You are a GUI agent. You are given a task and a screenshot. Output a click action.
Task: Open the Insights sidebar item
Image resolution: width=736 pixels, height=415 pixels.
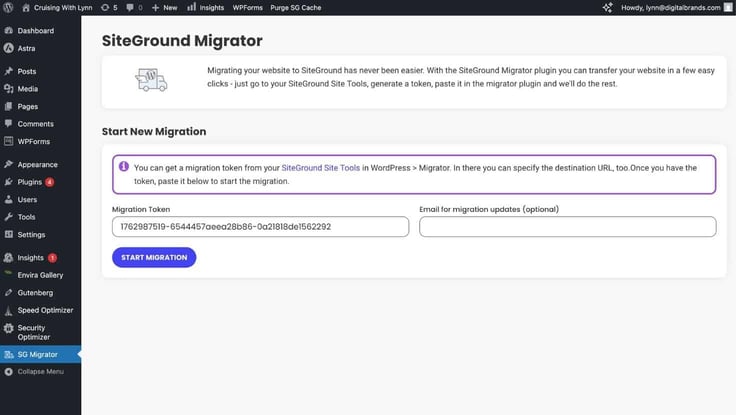(x=31, y=258)
